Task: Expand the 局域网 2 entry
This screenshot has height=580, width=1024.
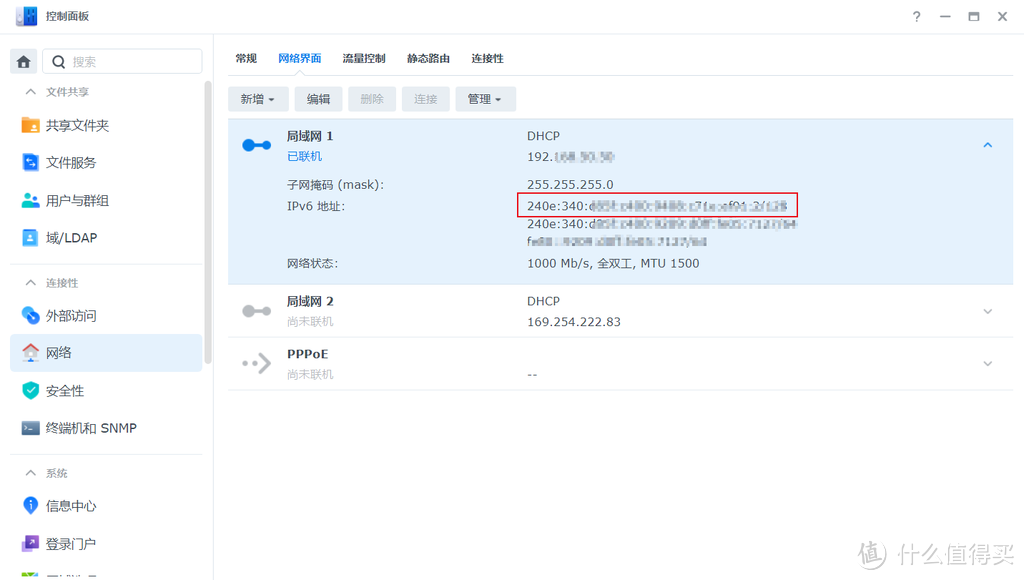Action: pyautogui.click(x=987, y=310)
